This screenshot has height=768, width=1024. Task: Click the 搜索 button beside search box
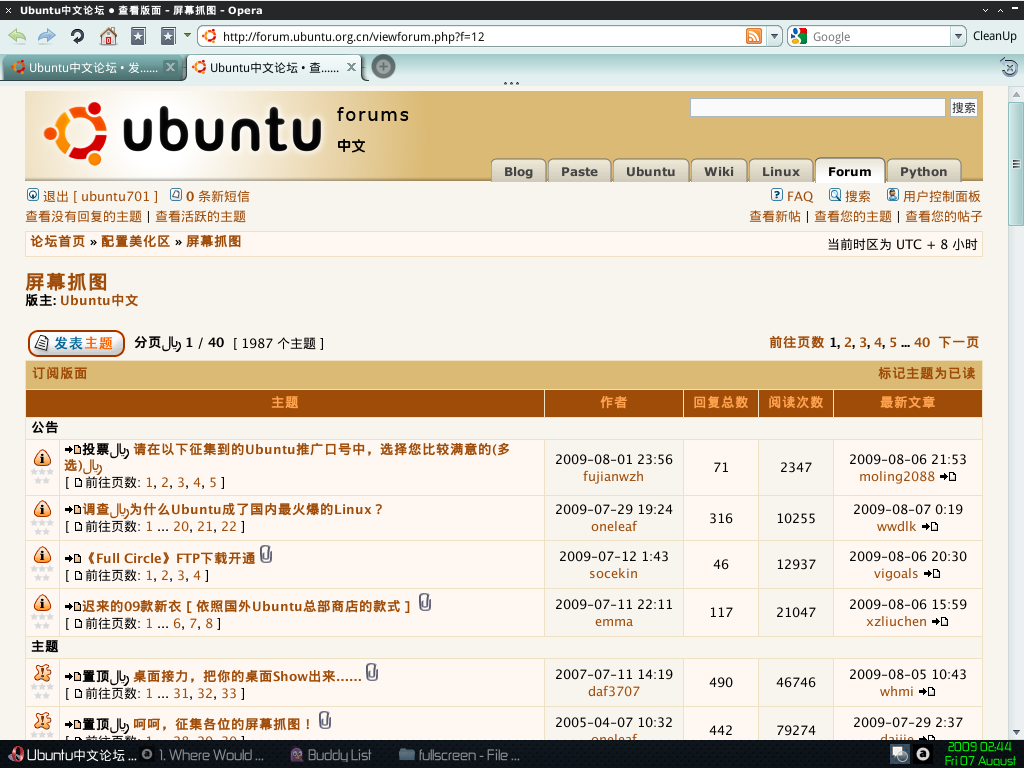coord(964,108)
